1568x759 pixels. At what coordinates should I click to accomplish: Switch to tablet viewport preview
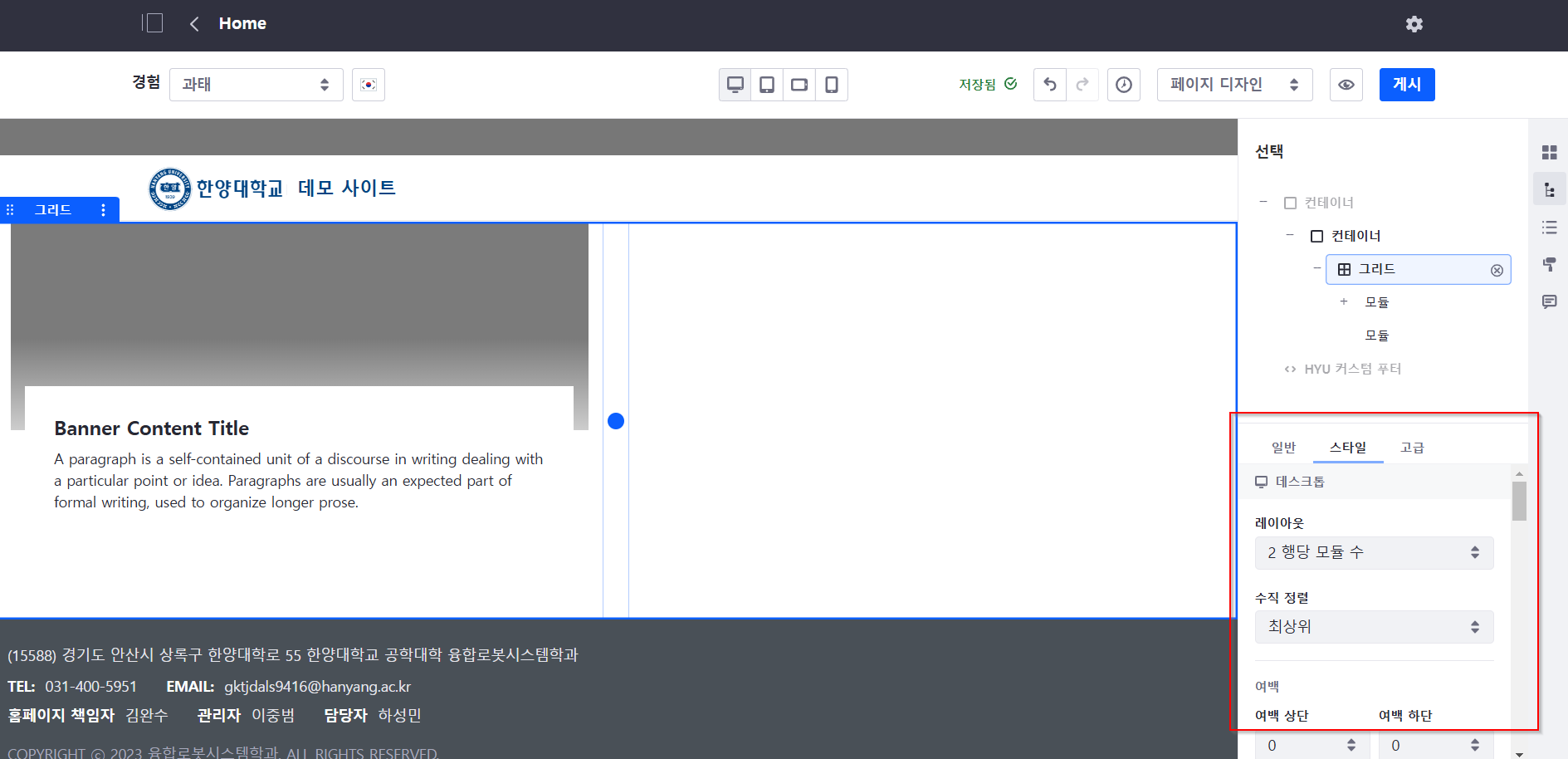tap(767, 85)
